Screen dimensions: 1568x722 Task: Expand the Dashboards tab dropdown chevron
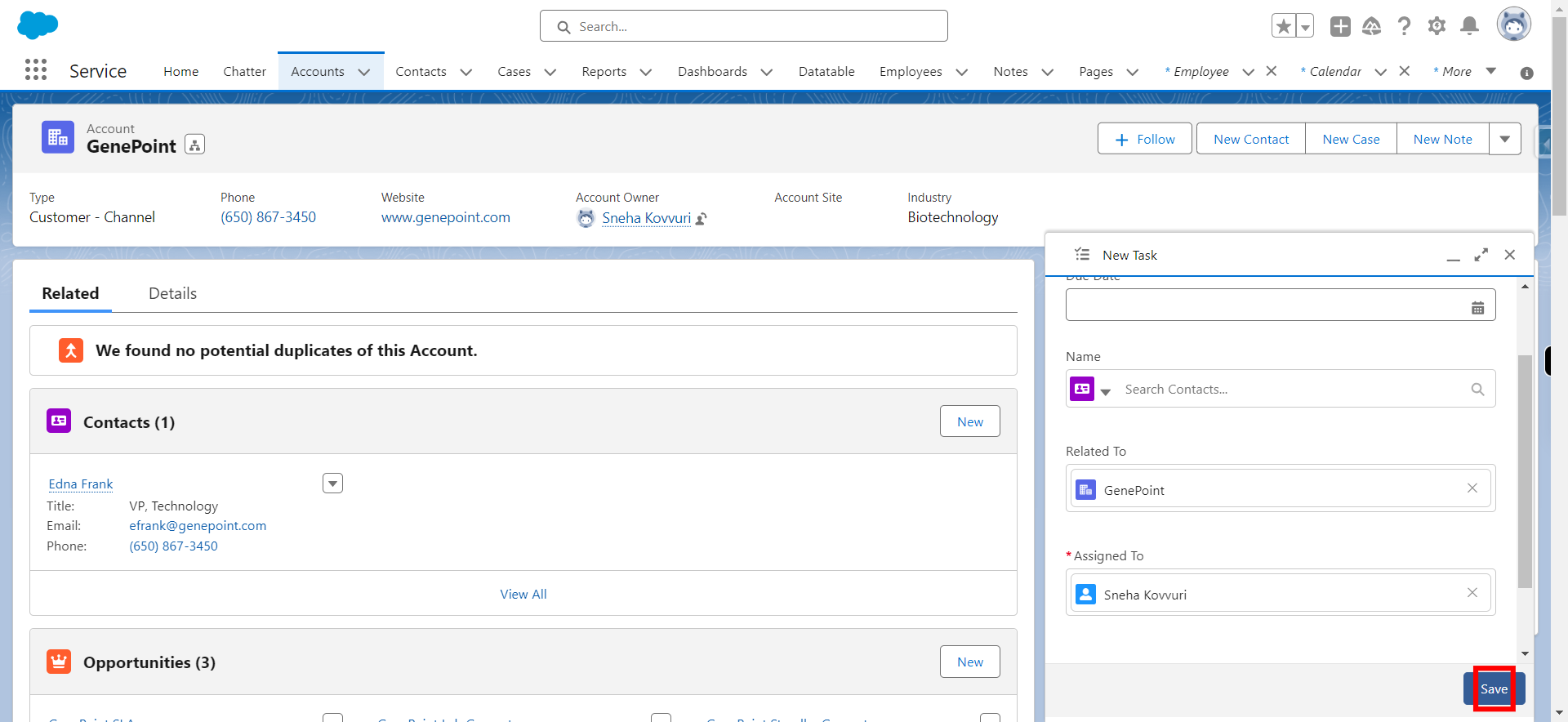pos(767,72)
